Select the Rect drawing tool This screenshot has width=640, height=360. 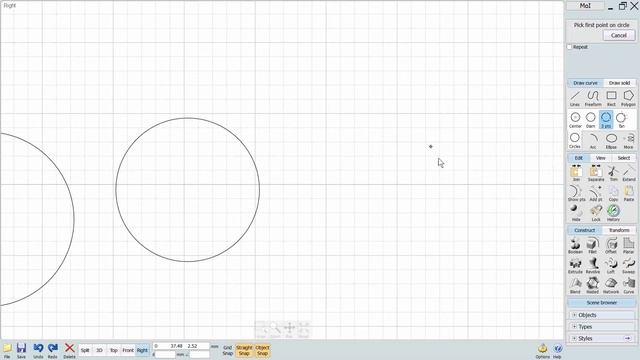tap(611, 98)
